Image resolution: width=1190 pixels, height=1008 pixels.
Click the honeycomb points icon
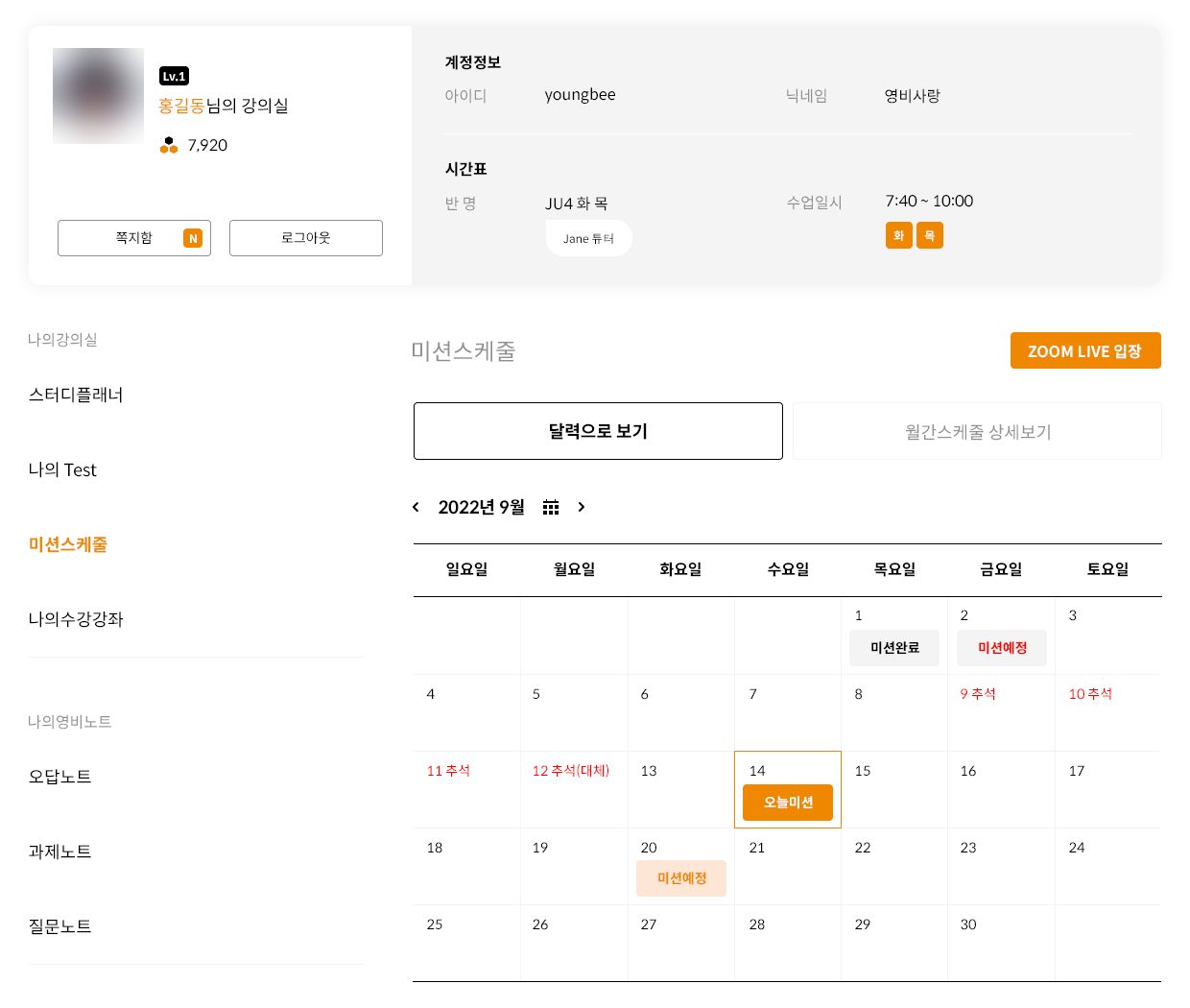point(169,145)
